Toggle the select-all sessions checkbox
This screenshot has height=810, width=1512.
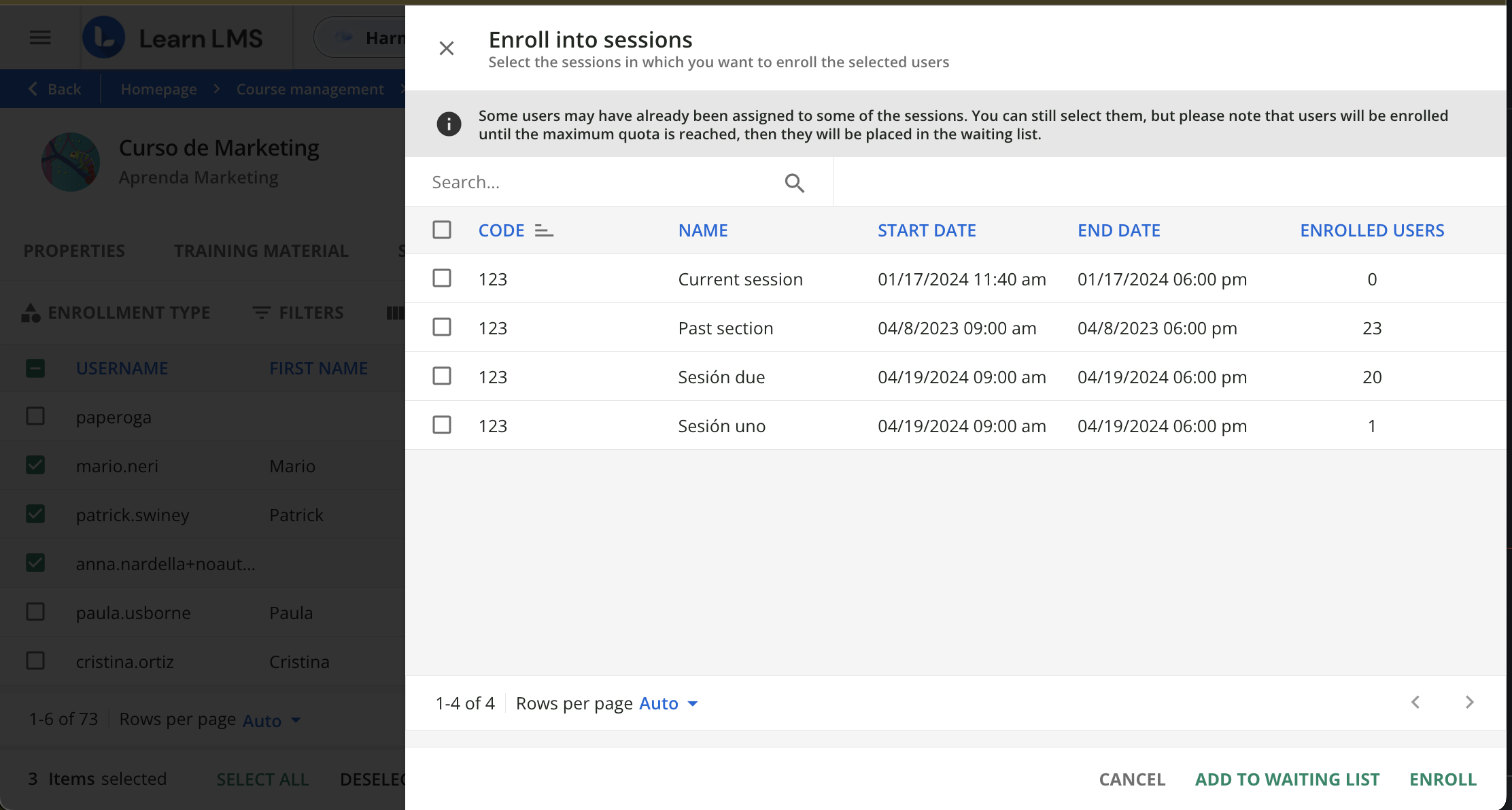click(x=442, y=230)
